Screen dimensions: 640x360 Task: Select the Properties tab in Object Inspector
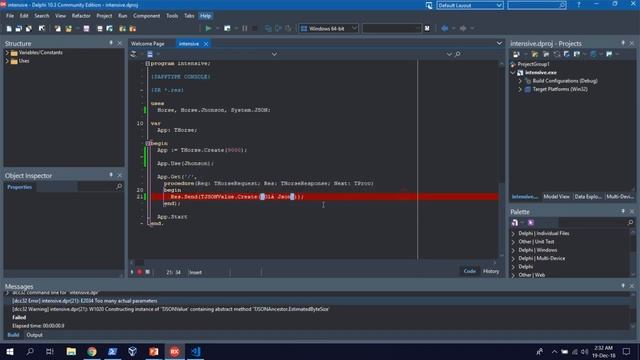pos(19,187)
